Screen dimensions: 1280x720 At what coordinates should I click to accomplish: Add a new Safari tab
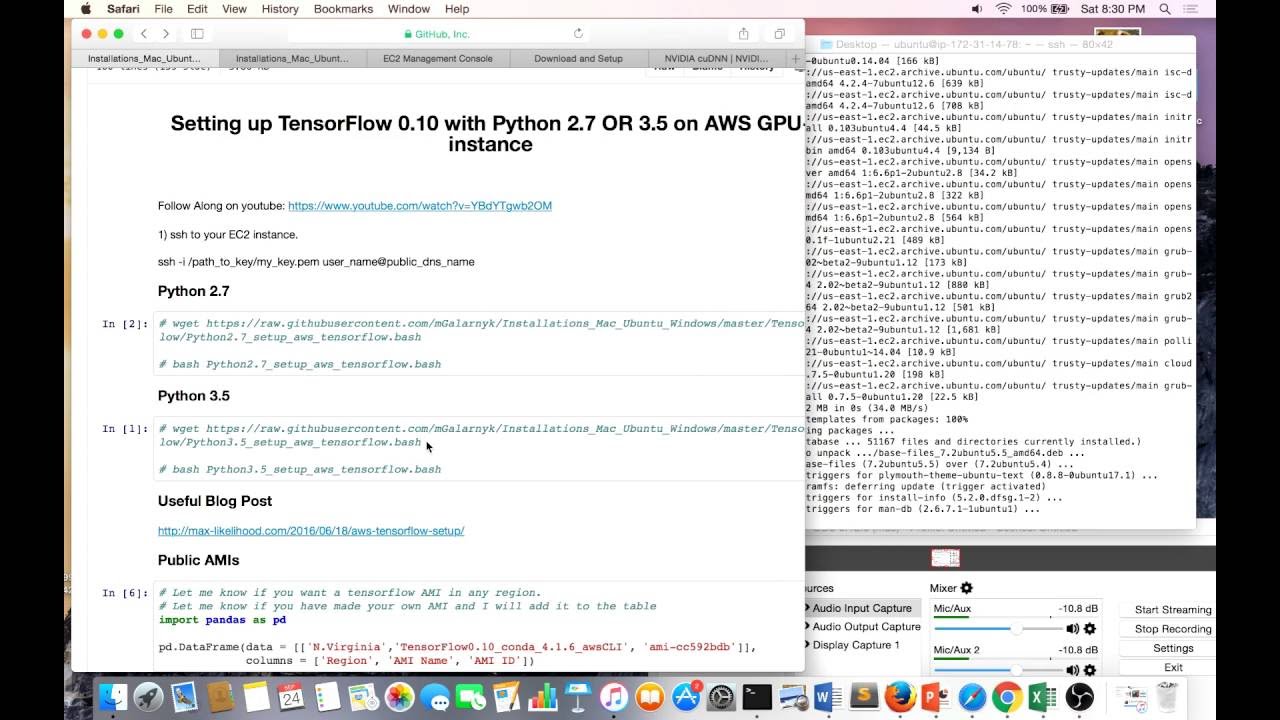click(797, 59)
